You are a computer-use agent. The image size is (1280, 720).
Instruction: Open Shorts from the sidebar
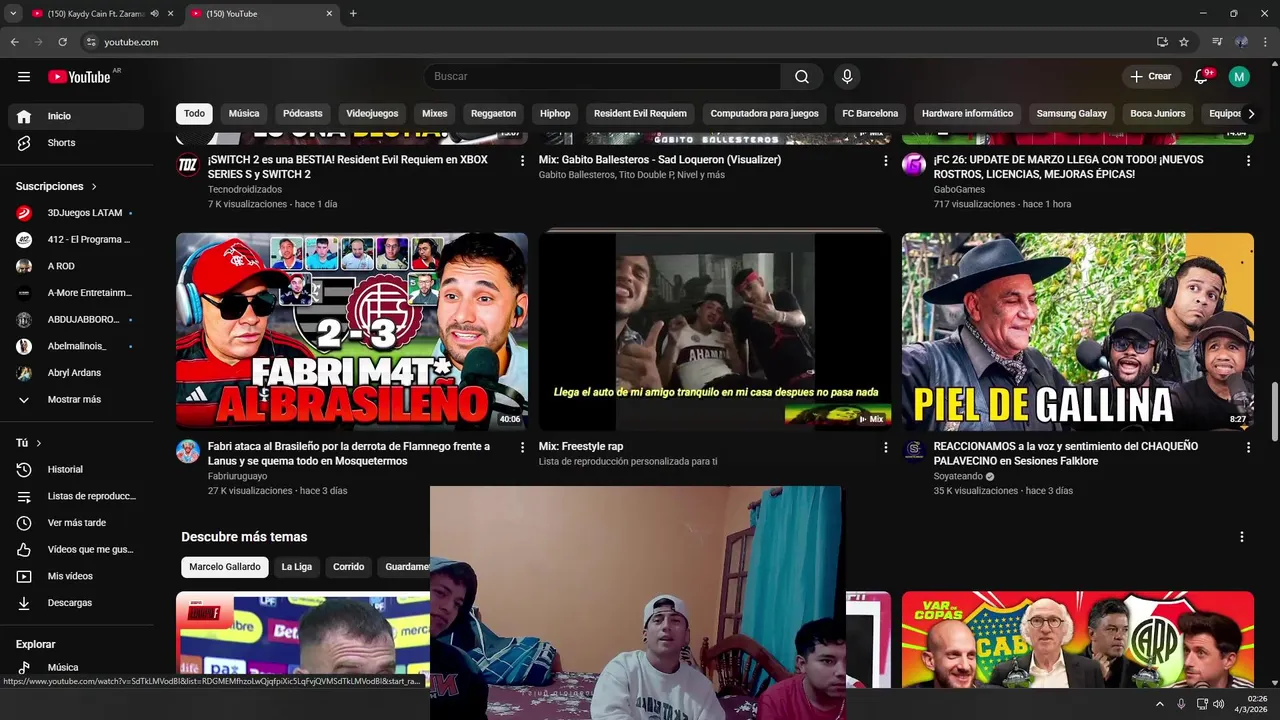[76, 143]
